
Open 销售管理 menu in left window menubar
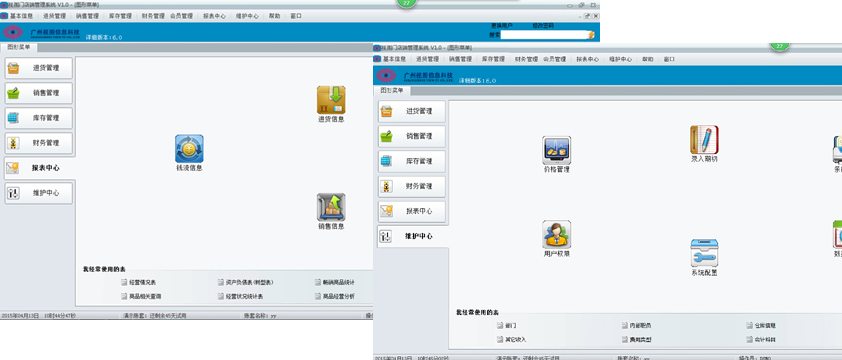coord(87,16)
